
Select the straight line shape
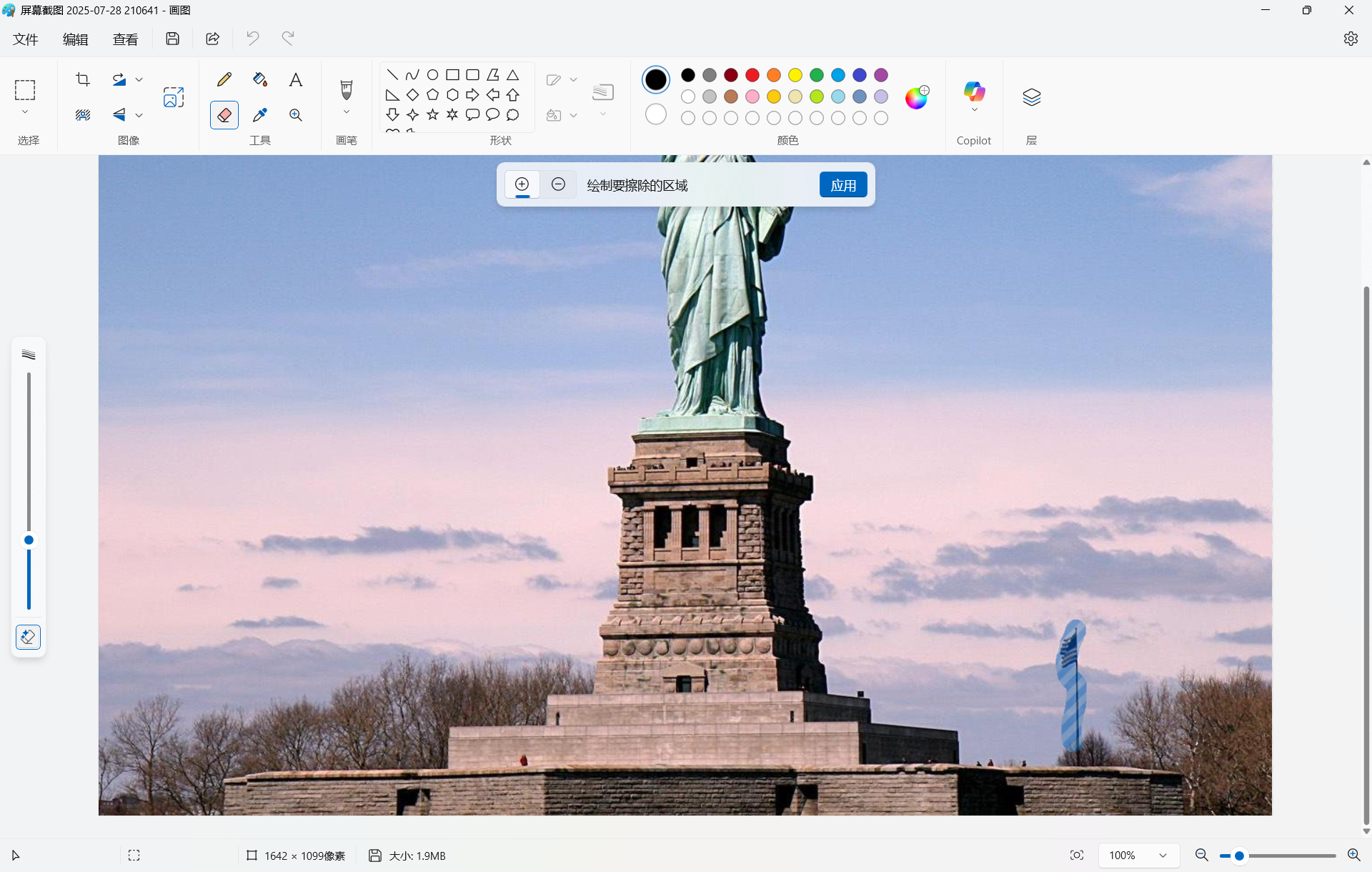pos(392,75)
